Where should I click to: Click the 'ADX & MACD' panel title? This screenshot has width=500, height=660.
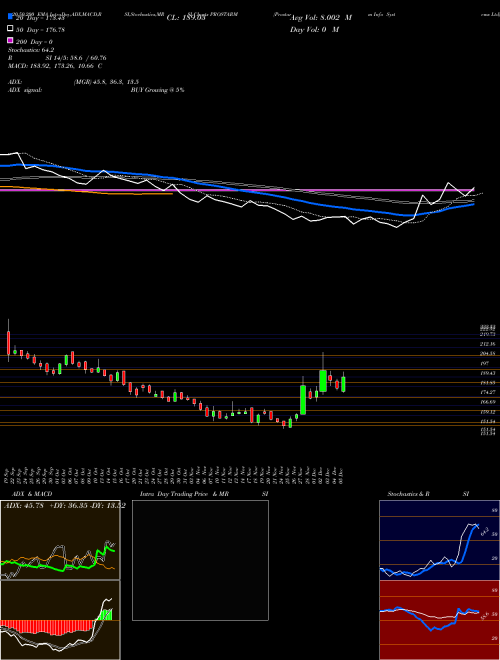32,494
